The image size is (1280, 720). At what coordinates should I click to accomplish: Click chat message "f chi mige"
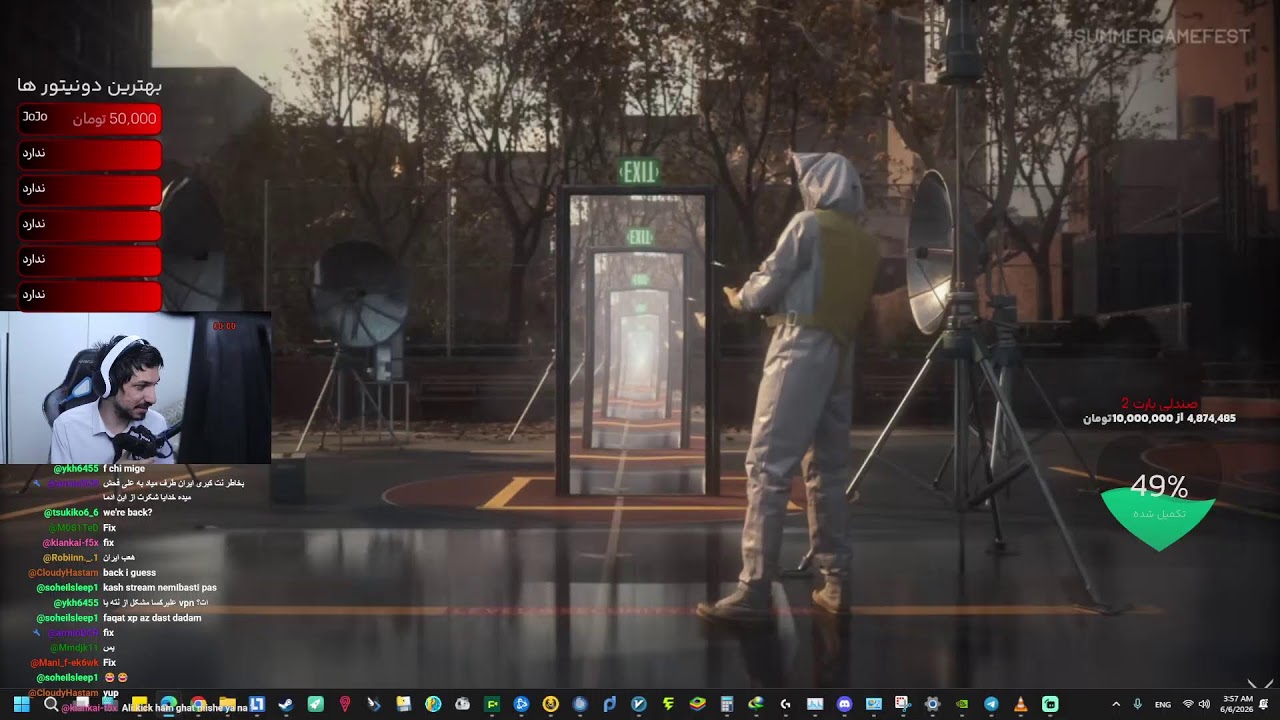(x=124, y=468)
